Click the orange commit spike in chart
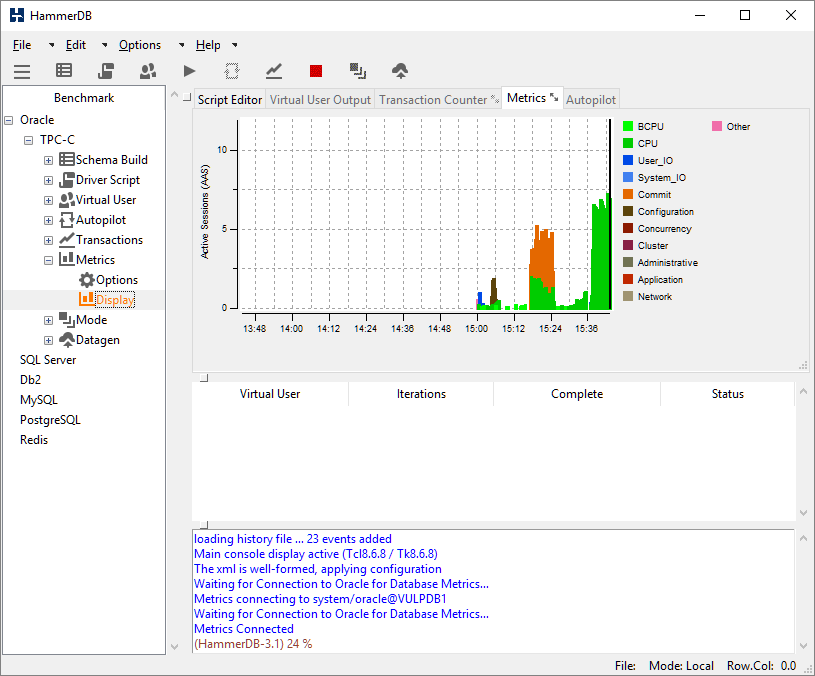 (542, 255)
